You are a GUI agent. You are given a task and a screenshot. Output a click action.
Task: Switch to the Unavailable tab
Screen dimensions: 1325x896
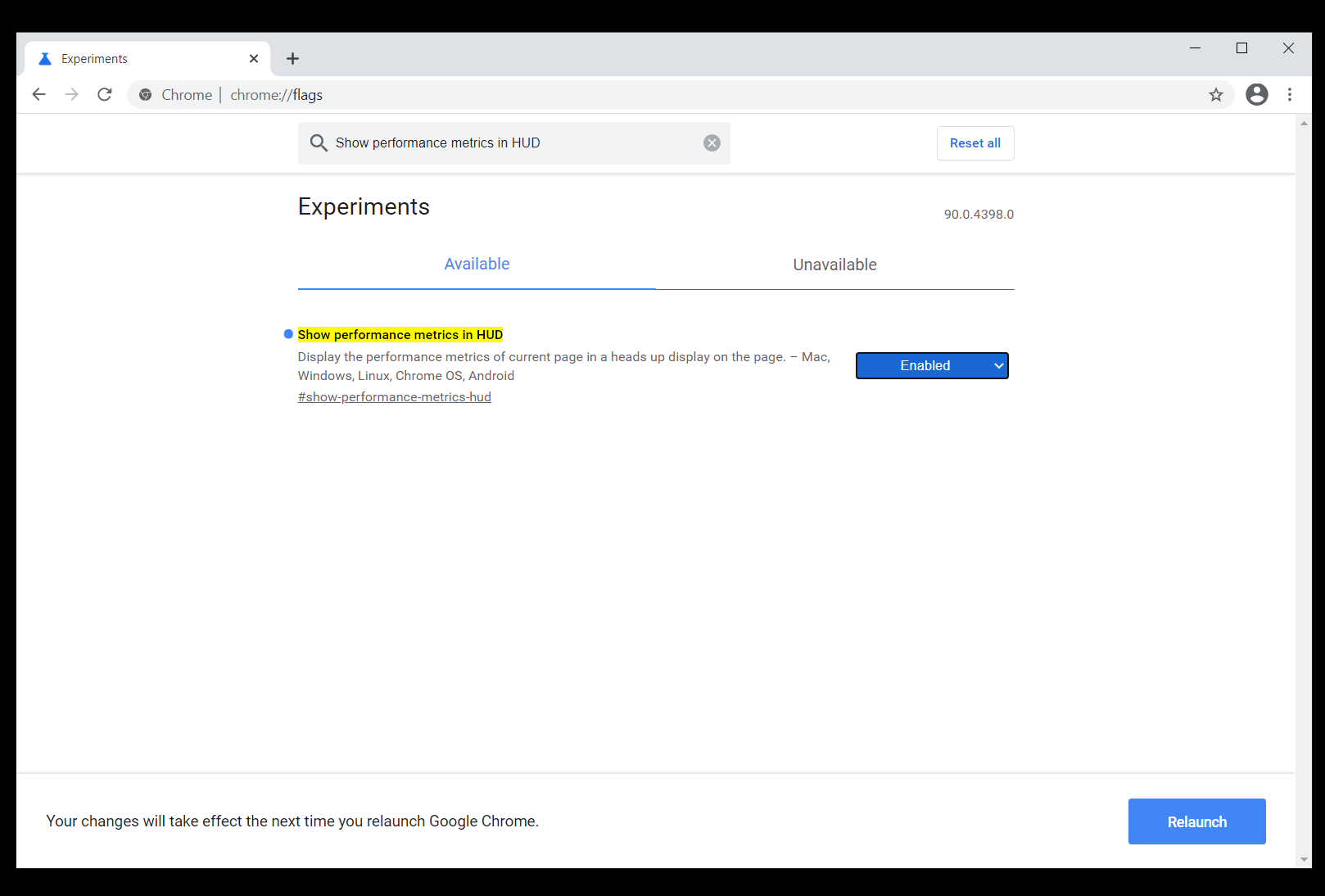click(x=834, y=265)
